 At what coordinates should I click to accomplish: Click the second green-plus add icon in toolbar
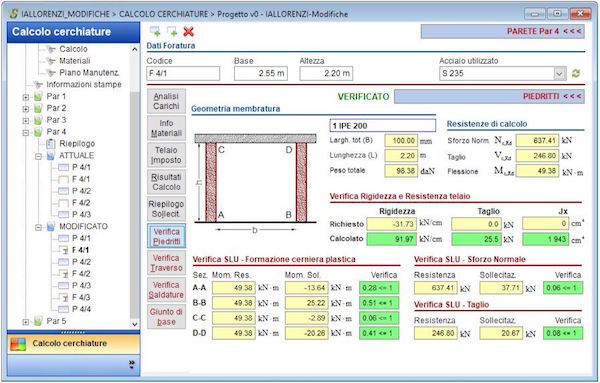pyautogui.click(x=172, y=31)
